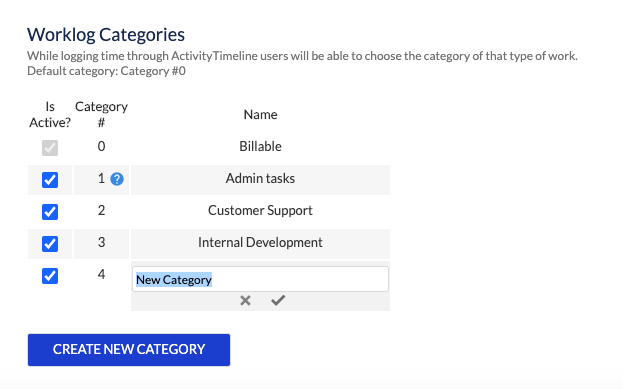Click the category number 4 cell
The width and height of the screenshot is (623, 389).
click(x=101, y=275)
